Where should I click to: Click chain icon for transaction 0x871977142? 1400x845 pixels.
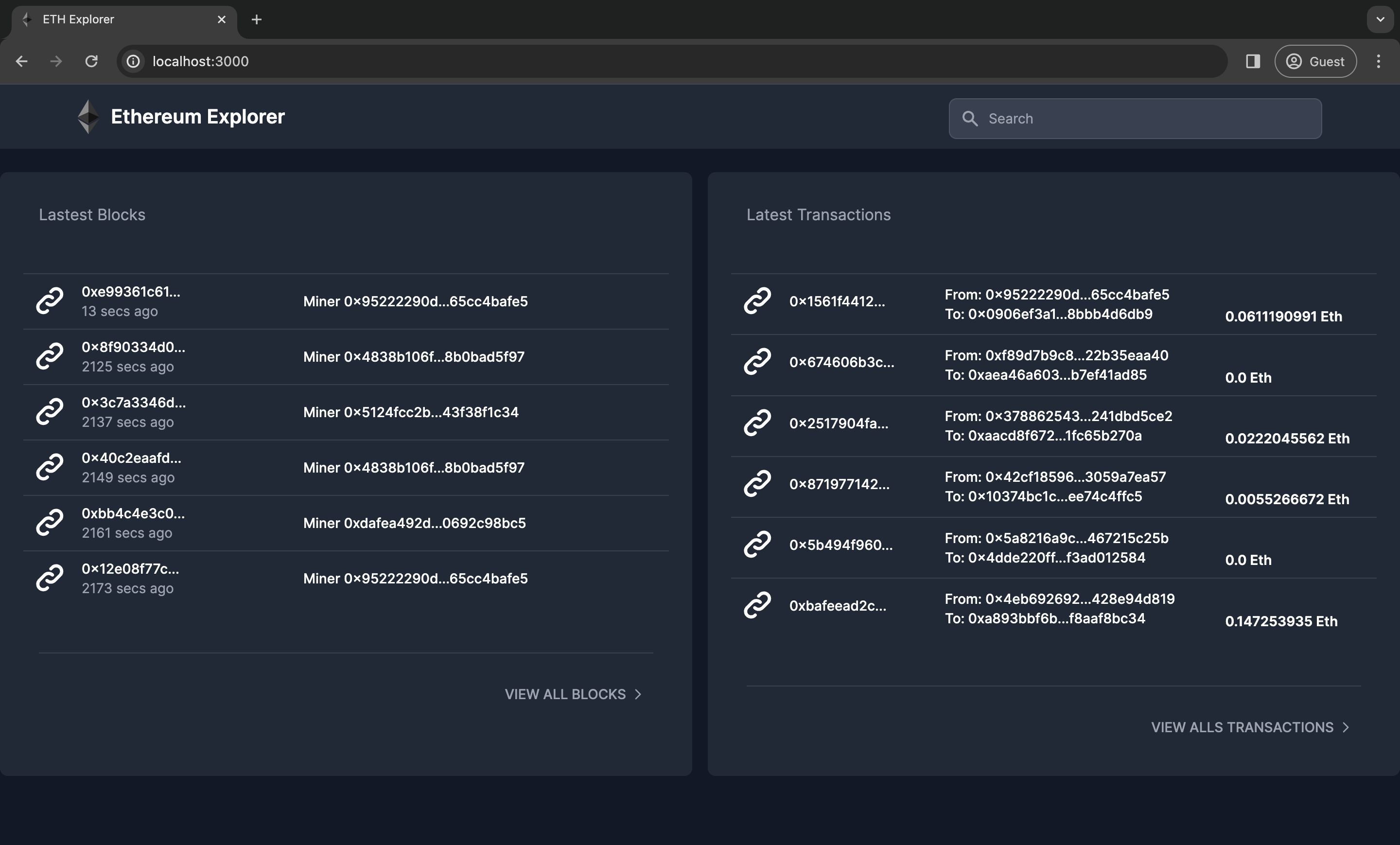click(757, 484)
